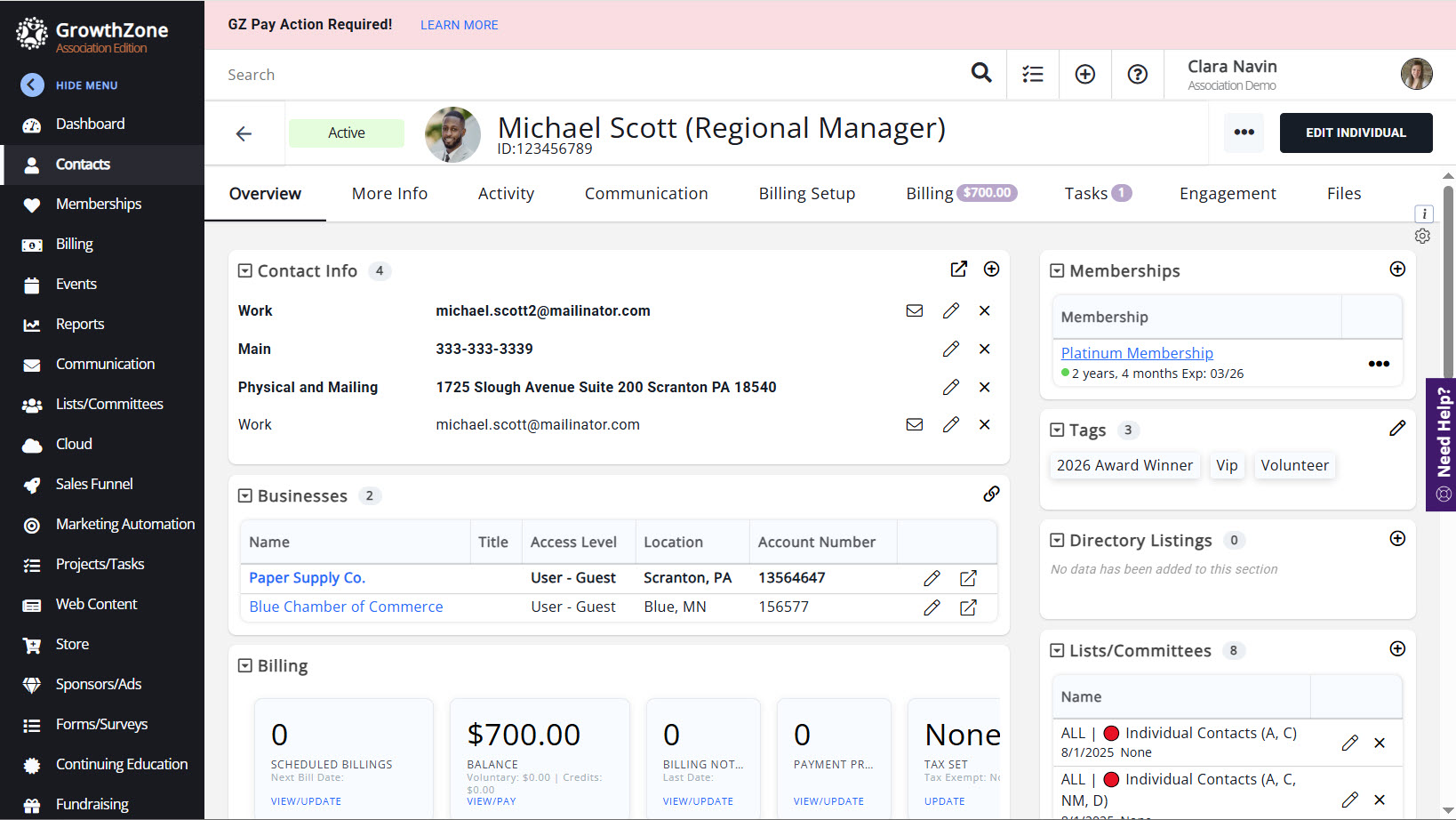Click into the Search field

click(x=587, y=75)
